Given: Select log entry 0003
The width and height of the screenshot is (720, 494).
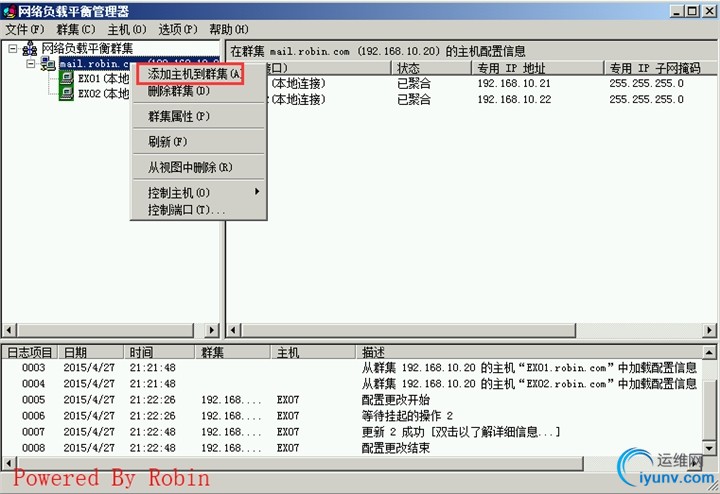Looking at the screenshot, I should click(x=352, y=368).
